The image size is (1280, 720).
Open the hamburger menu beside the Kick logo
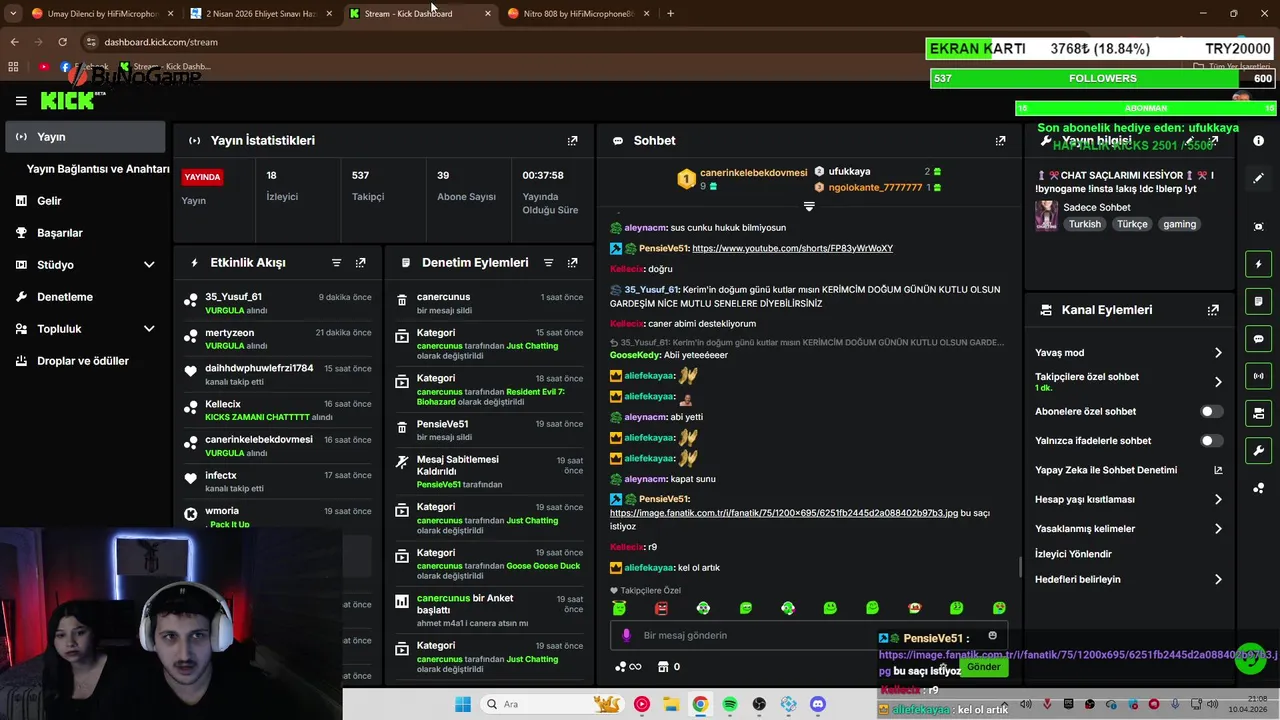click(x=21, y=101)
